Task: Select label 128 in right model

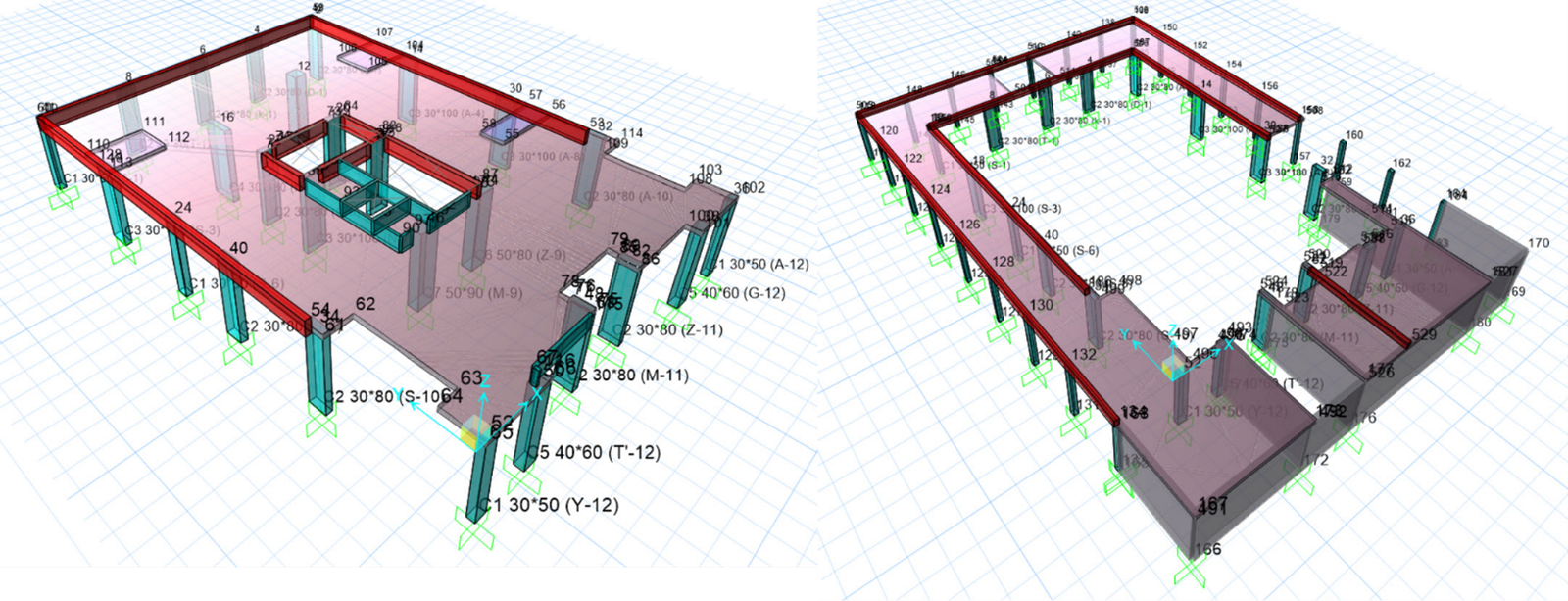Action: pos(1004,262)
